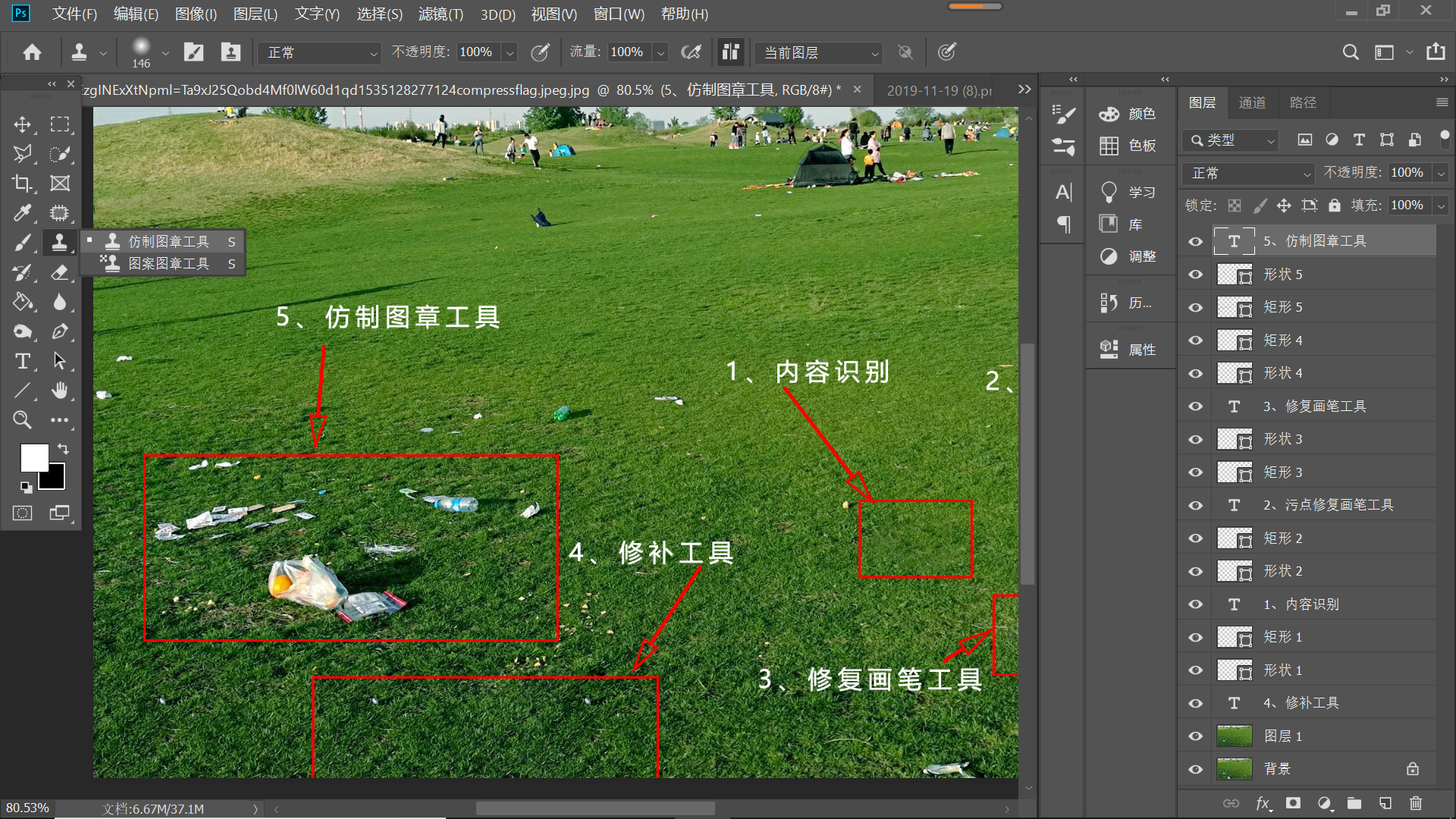Open the 滤镜(T) menu

(x=441, y=14)
